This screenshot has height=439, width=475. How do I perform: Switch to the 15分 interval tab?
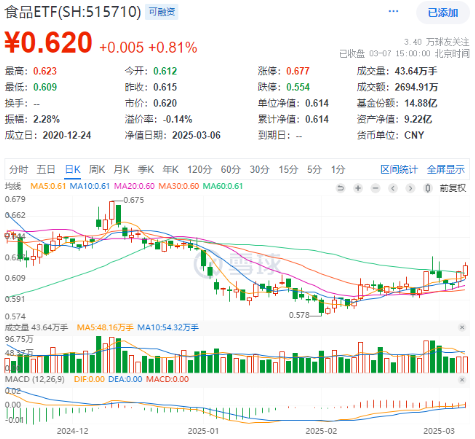click(288, 169)
